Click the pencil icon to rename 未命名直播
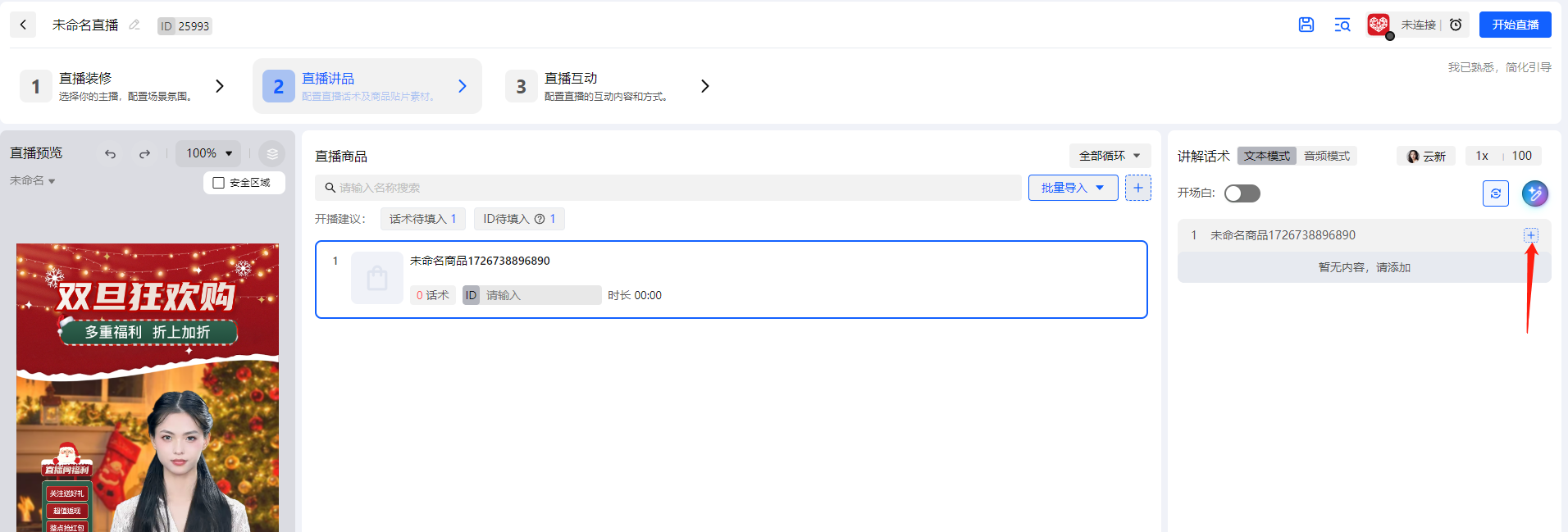1568x532 pixels. tap(134, 25)
